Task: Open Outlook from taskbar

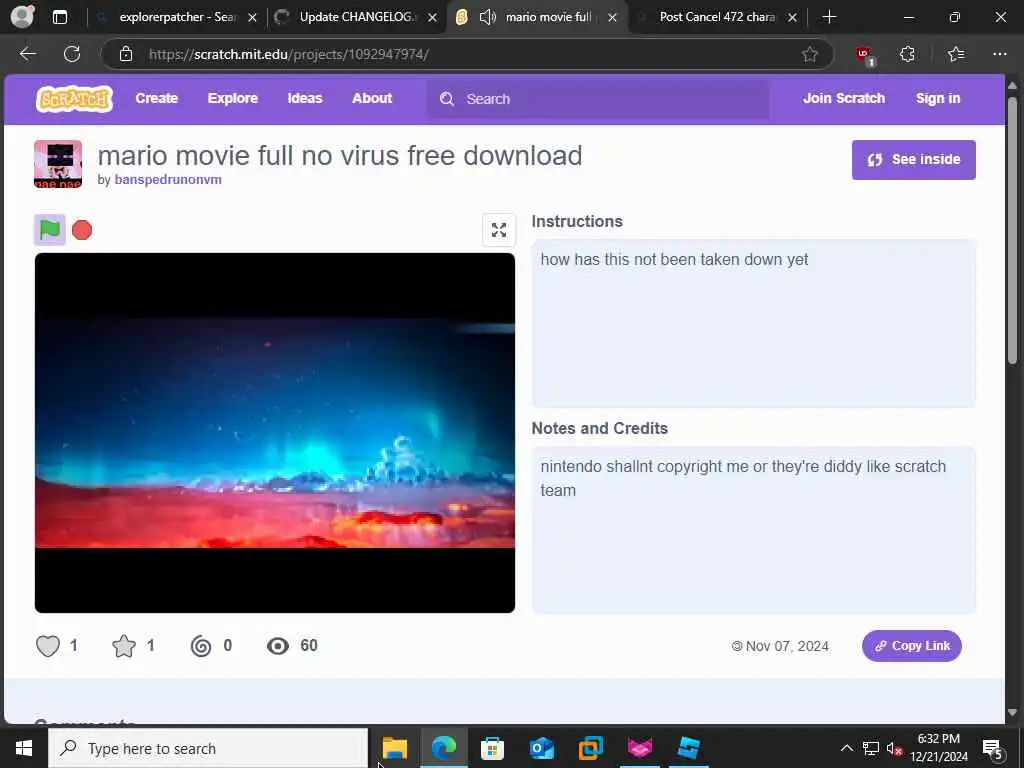Action: (x=541, y=748)
